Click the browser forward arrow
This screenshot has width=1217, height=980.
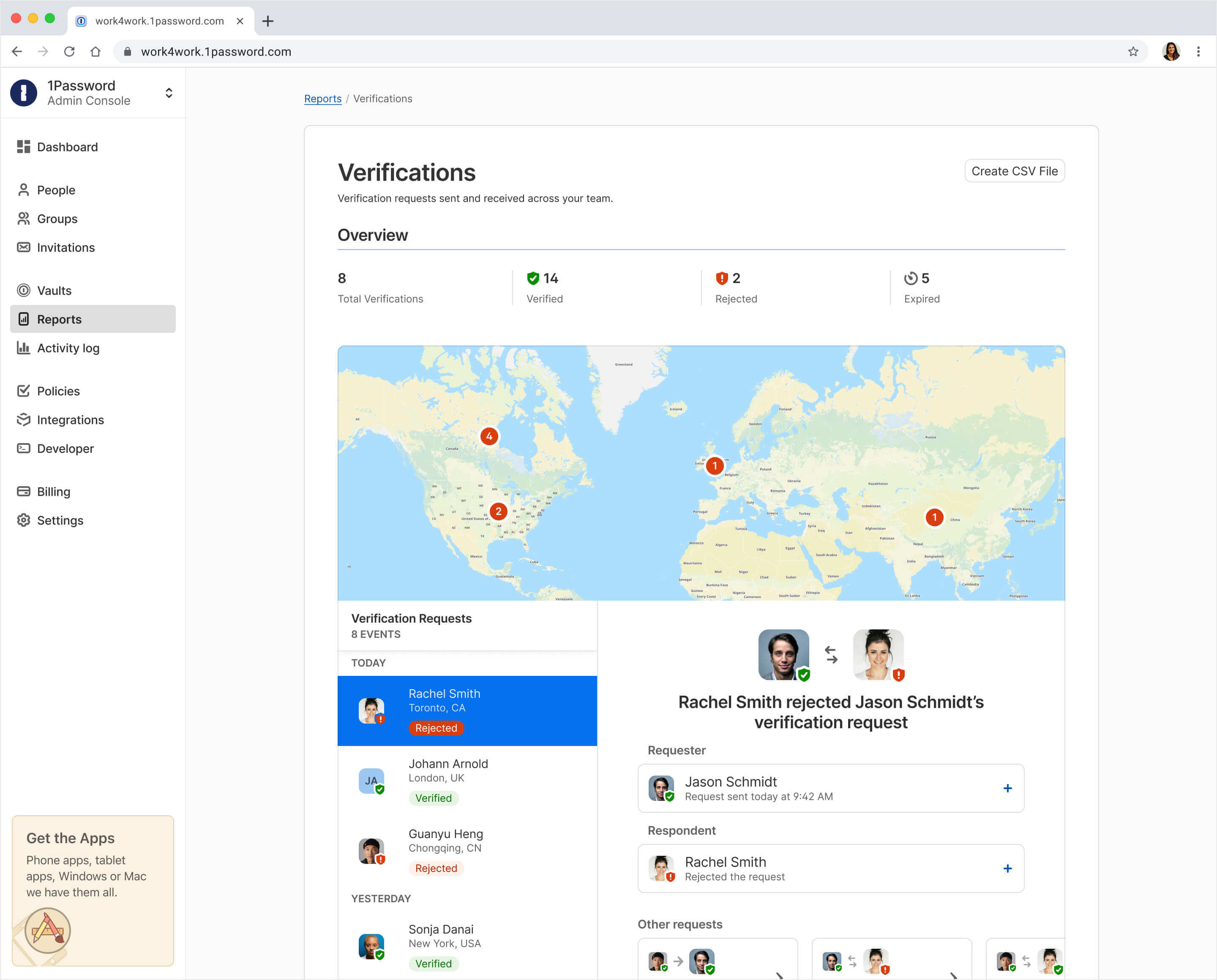tap(43, 52)
